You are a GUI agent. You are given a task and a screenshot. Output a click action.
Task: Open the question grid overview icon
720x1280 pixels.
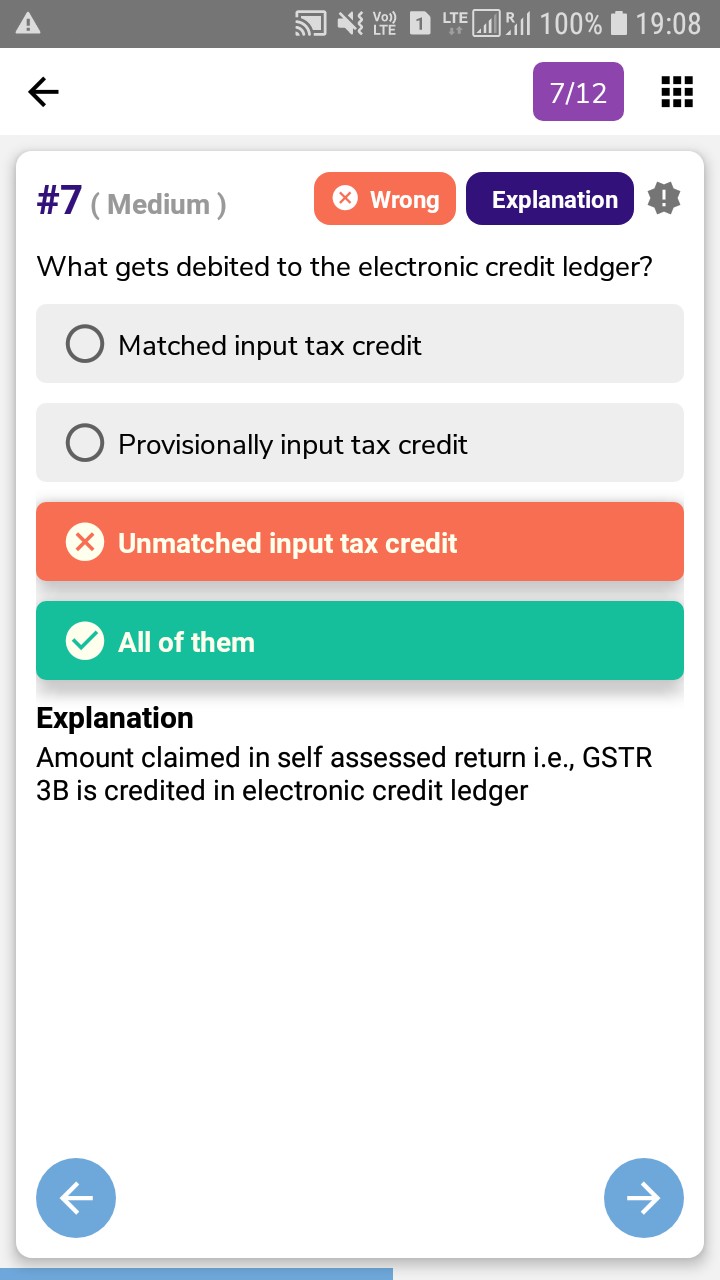677,92
